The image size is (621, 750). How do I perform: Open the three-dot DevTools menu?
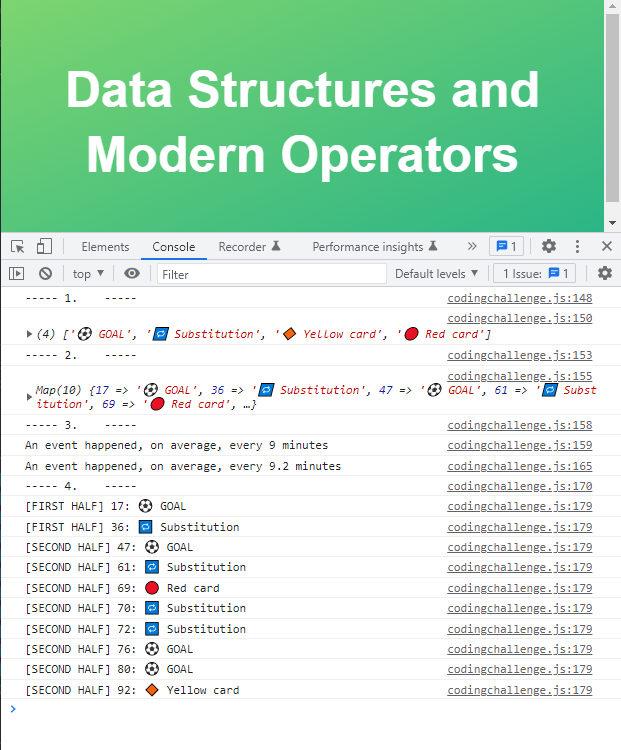coord(577,246)
